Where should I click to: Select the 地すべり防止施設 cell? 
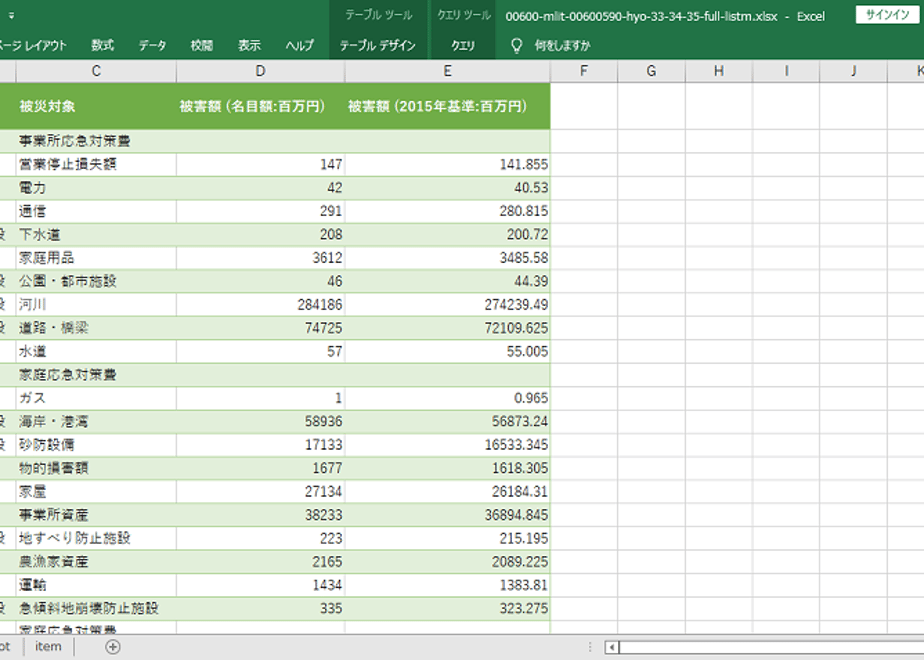[x=96, y=539]
